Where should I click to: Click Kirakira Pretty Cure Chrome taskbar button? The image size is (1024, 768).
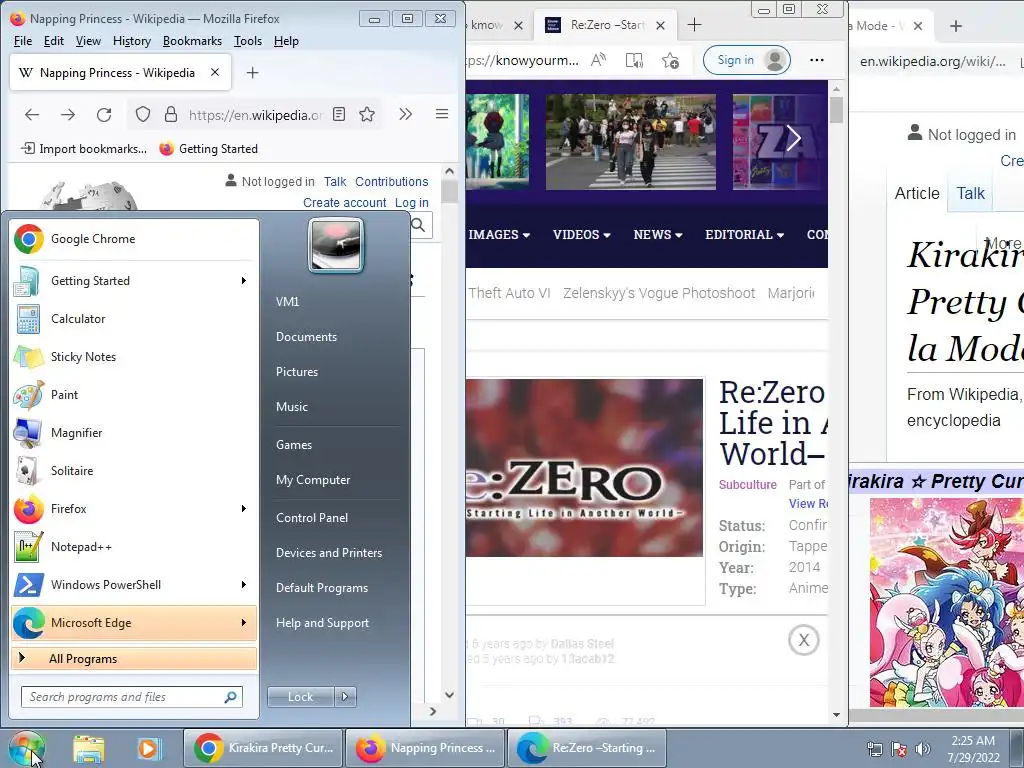coord(262,748)
